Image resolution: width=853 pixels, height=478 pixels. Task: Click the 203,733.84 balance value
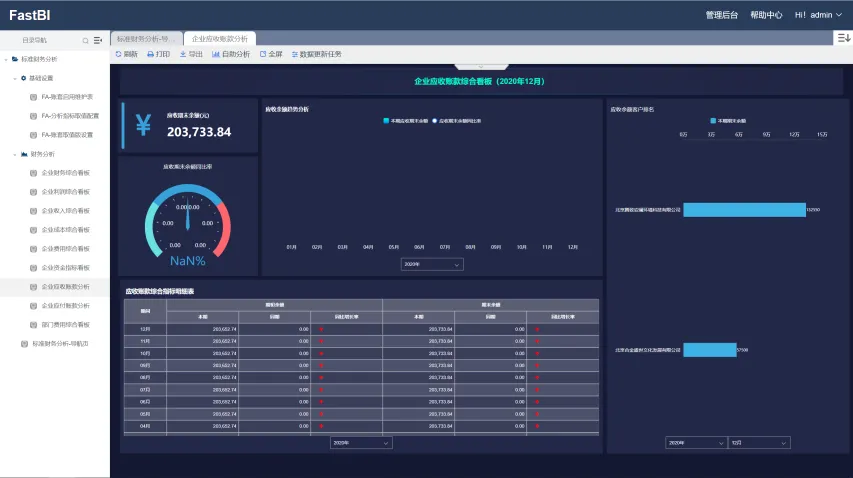tap(199, 132)
